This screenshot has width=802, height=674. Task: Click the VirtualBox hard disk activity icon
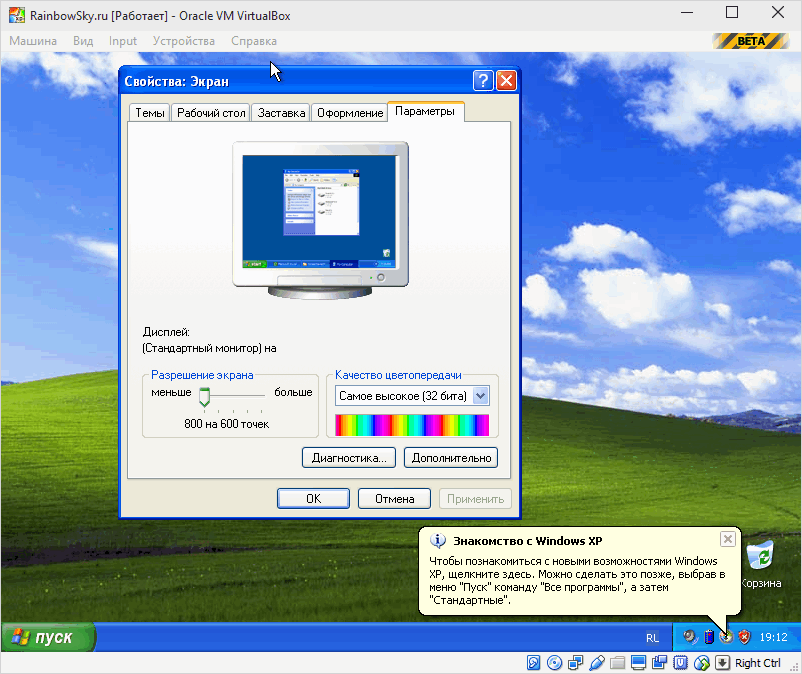[x=534, y=663]
